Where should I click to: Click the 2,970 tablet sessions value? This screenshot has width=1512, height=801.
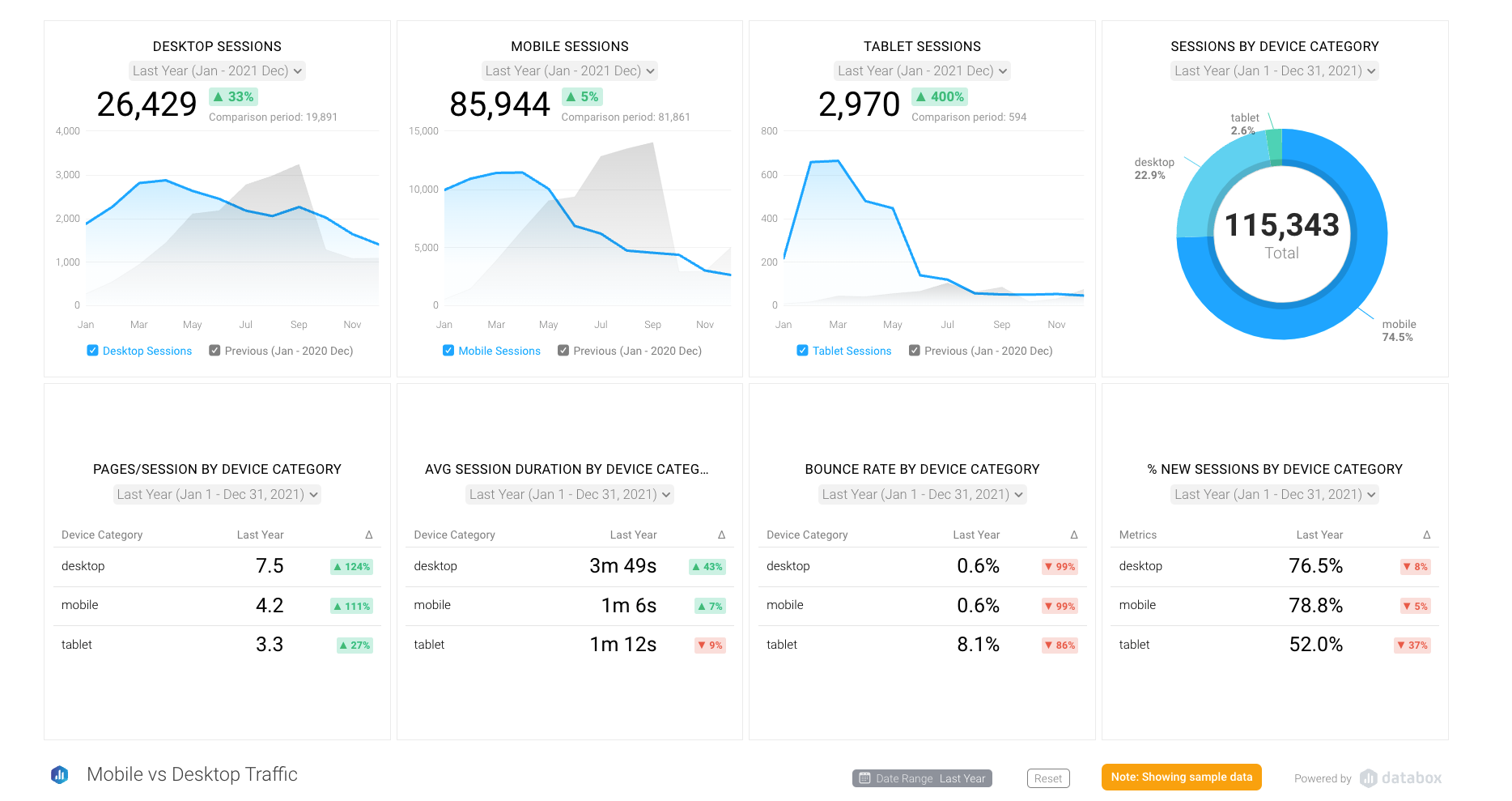pos(859,104)
